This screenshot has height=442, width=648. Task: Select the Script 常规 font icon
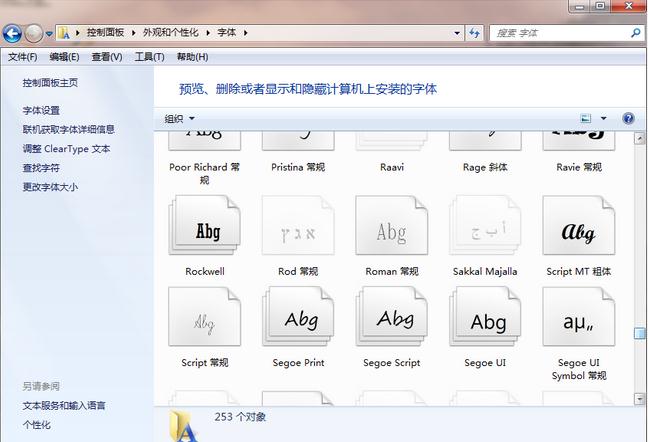point(205,316)
